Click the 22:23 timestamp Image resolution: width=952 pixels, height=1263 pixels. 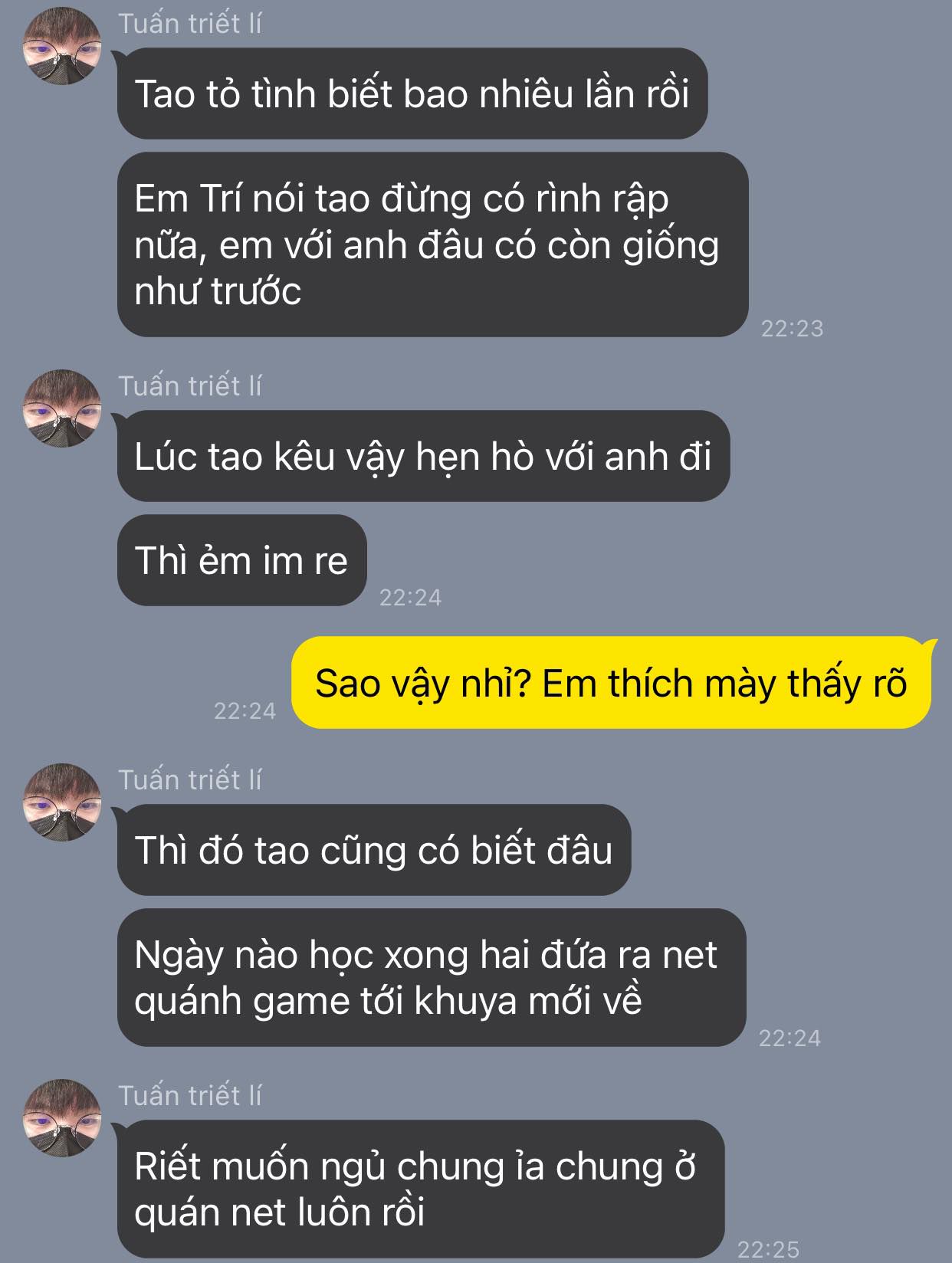[792, 328]
